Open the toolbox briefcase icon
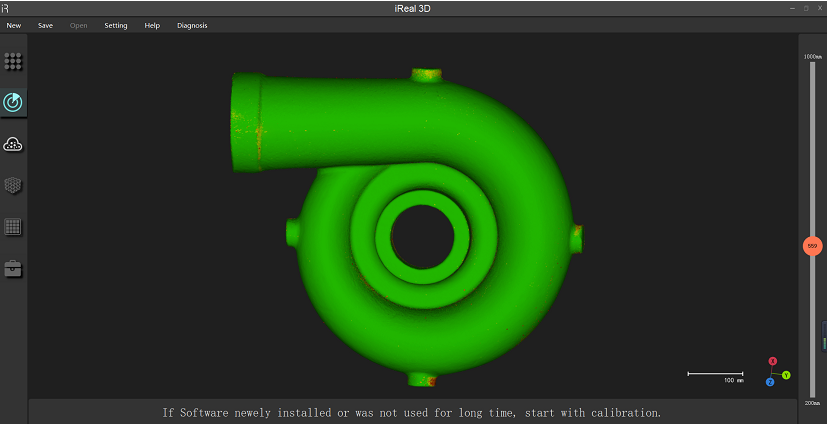Viewport: 828px width, 424px height. click(x=13, y=268)
